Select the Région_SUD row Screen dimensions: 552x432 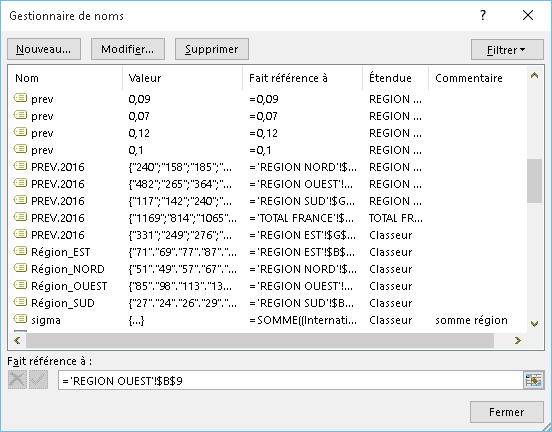click(268, 303)
